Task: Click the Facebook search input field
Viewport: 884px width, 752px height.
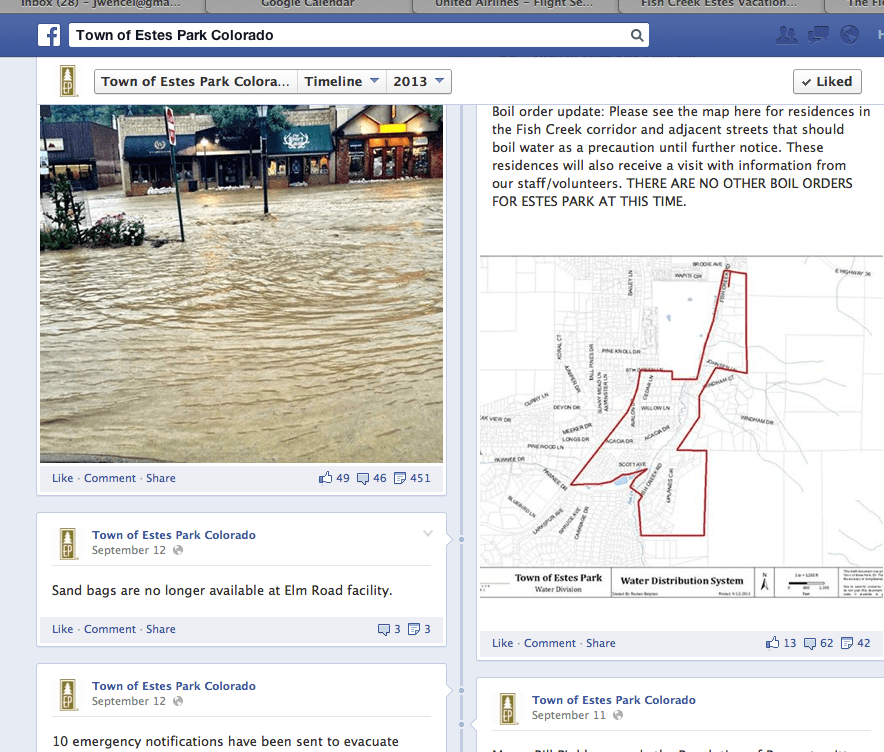Action: (x=350, y=36)
